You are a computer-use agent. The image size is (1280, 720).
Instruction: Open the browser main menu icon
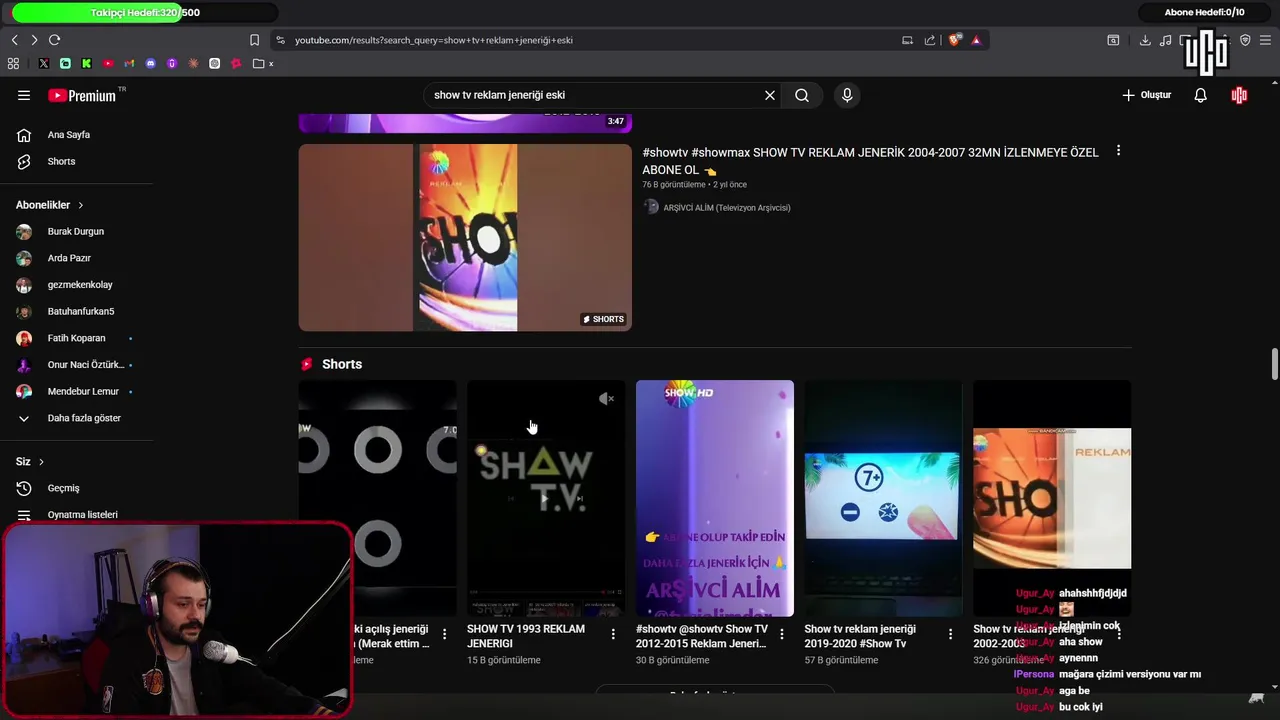coord(1266,40)
